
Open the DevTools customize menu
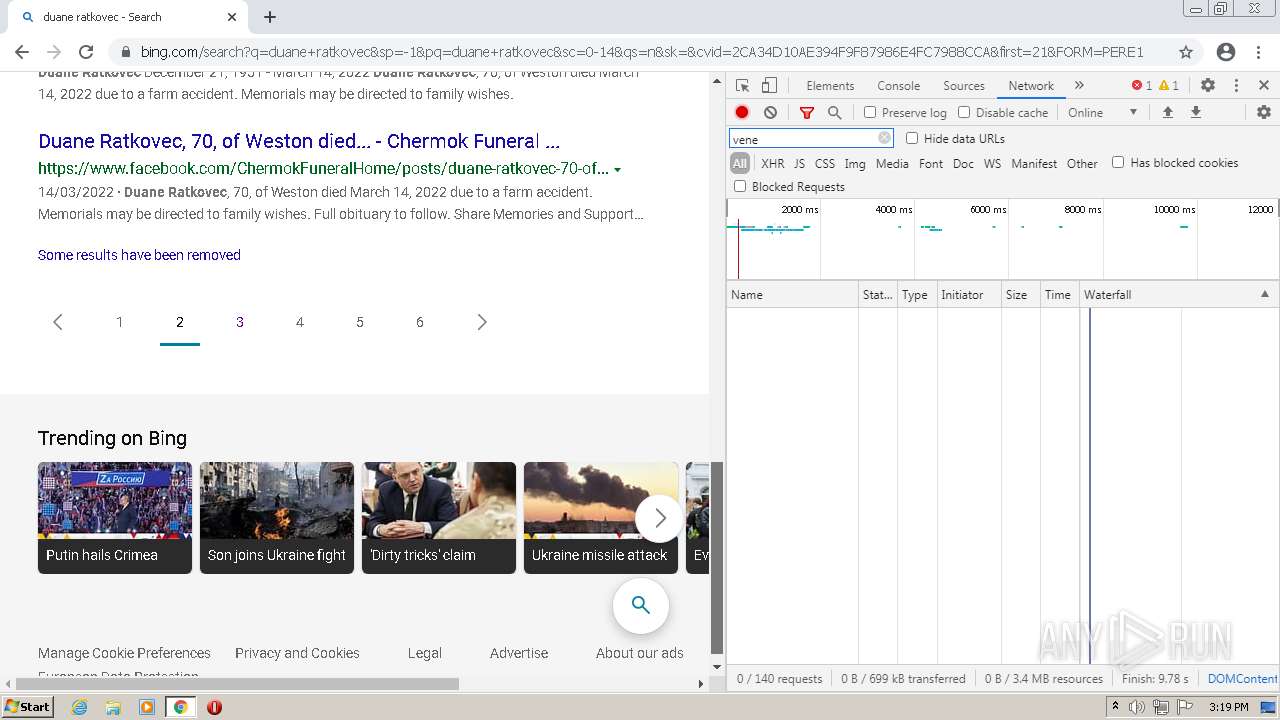(x=1236, y=86)
